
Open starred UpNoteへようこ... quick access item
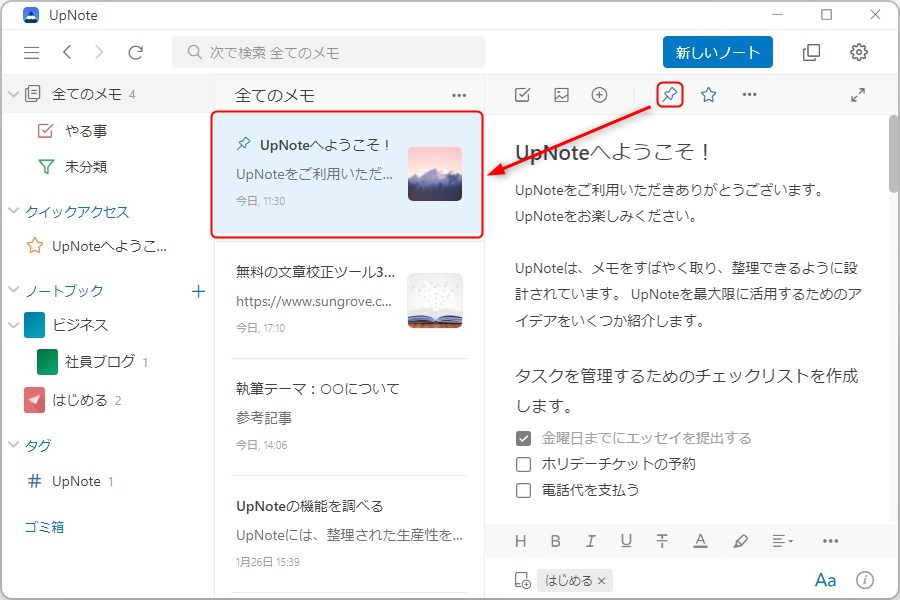(x=107, y=246)
